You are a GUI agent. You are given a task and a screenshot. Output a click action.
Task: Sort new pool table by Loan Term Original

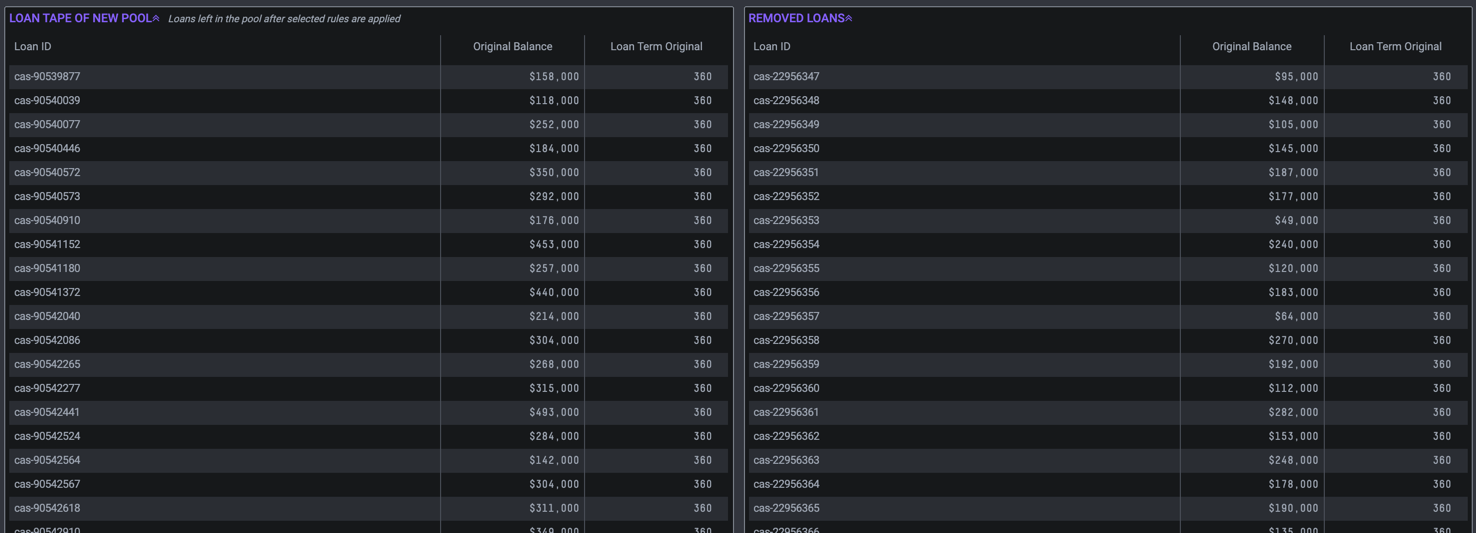656,46
